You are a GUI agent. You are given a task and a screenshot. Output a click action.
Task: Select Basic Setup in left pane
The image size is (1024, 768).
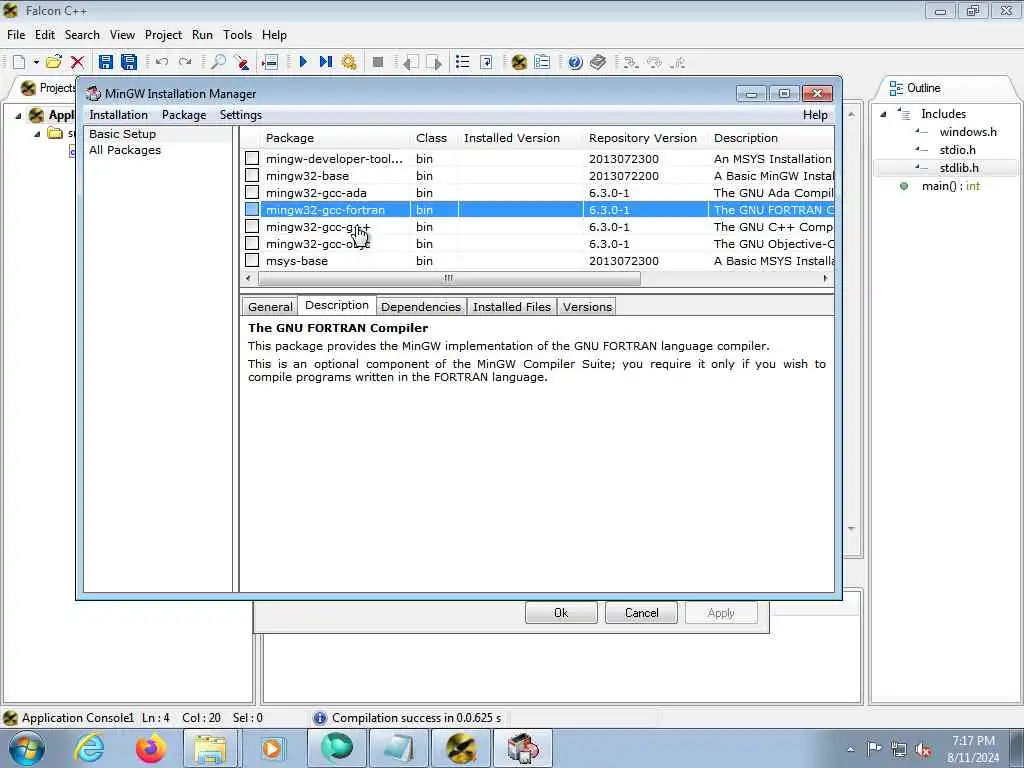[122, 134]
